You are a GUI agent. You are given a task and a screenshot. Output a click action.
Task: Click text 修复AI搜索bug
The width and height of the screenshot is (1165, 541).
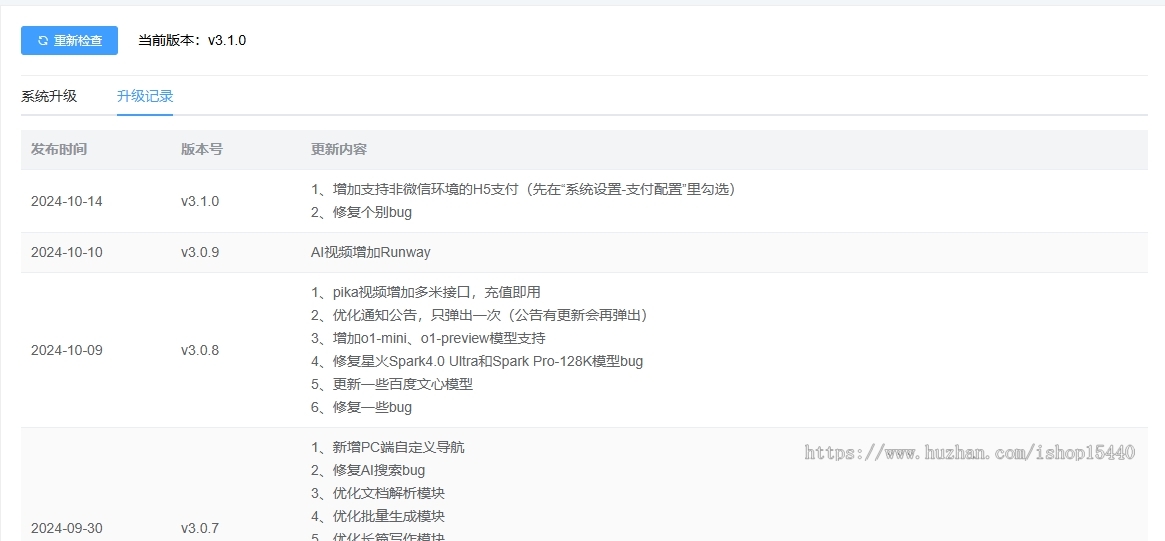(x=379, y=470)
